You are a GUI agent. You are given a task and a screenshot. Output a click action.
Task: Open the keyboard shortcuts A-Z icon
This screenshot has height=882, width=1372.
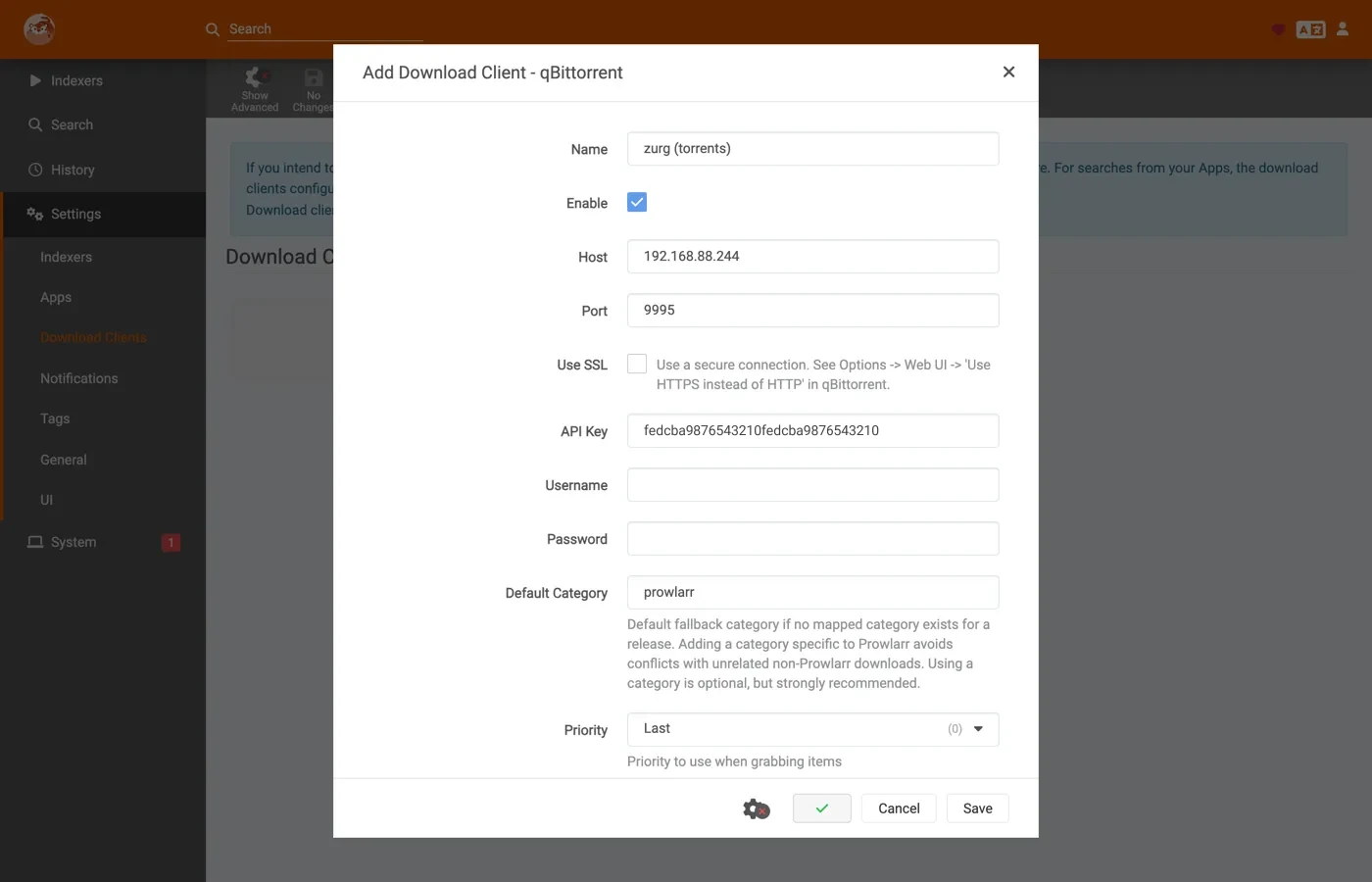[1310, 29]
